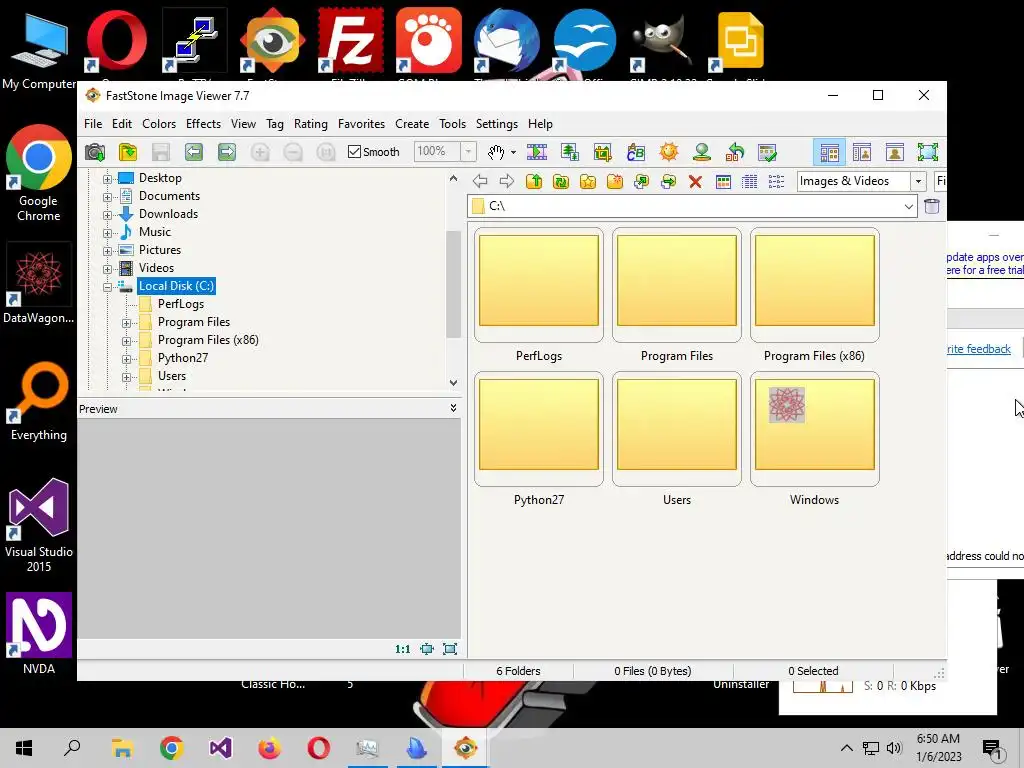
Task: Open Windows Start menu
Action: (x=24, y=748)
